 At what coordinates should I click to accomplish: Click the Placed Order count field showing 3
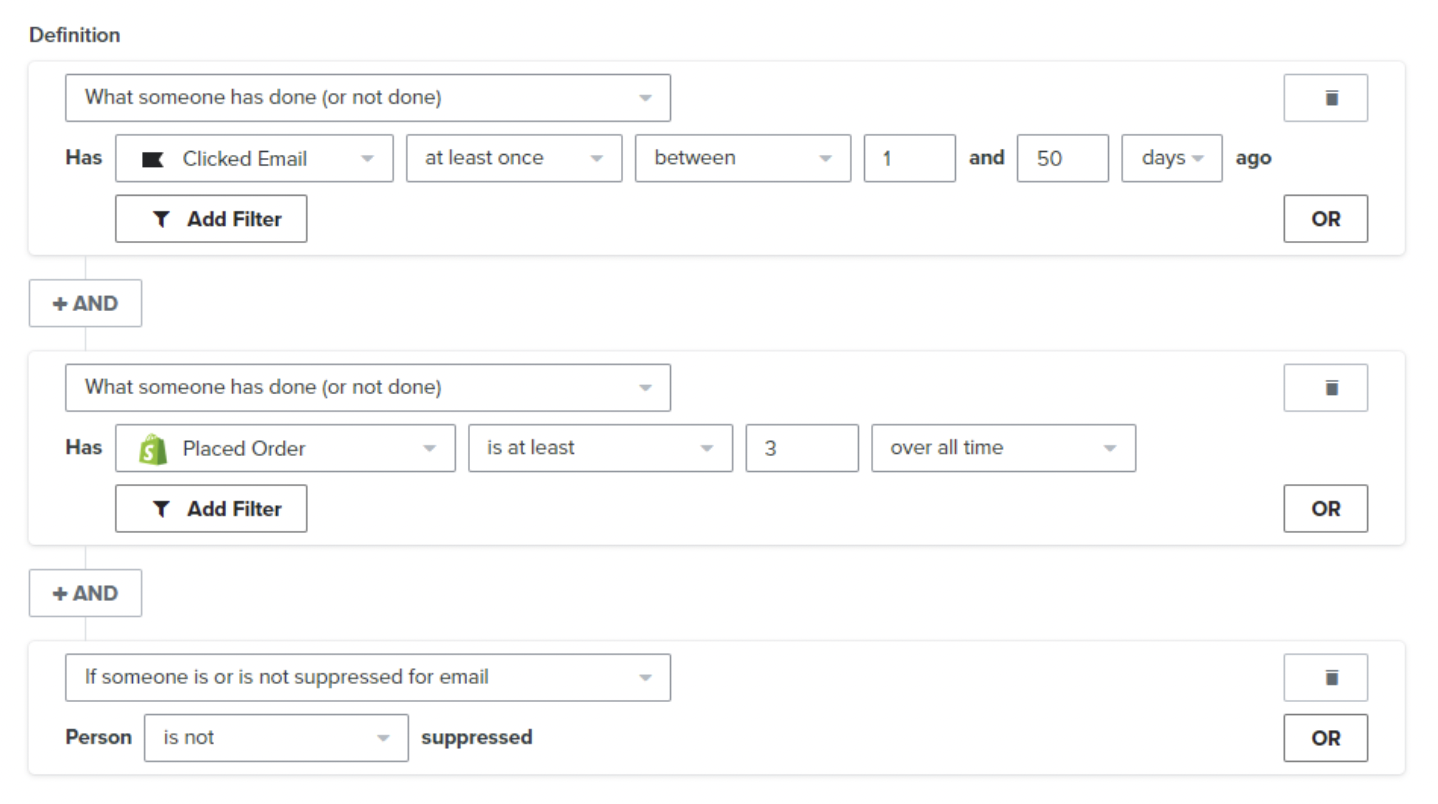point(802,448)
